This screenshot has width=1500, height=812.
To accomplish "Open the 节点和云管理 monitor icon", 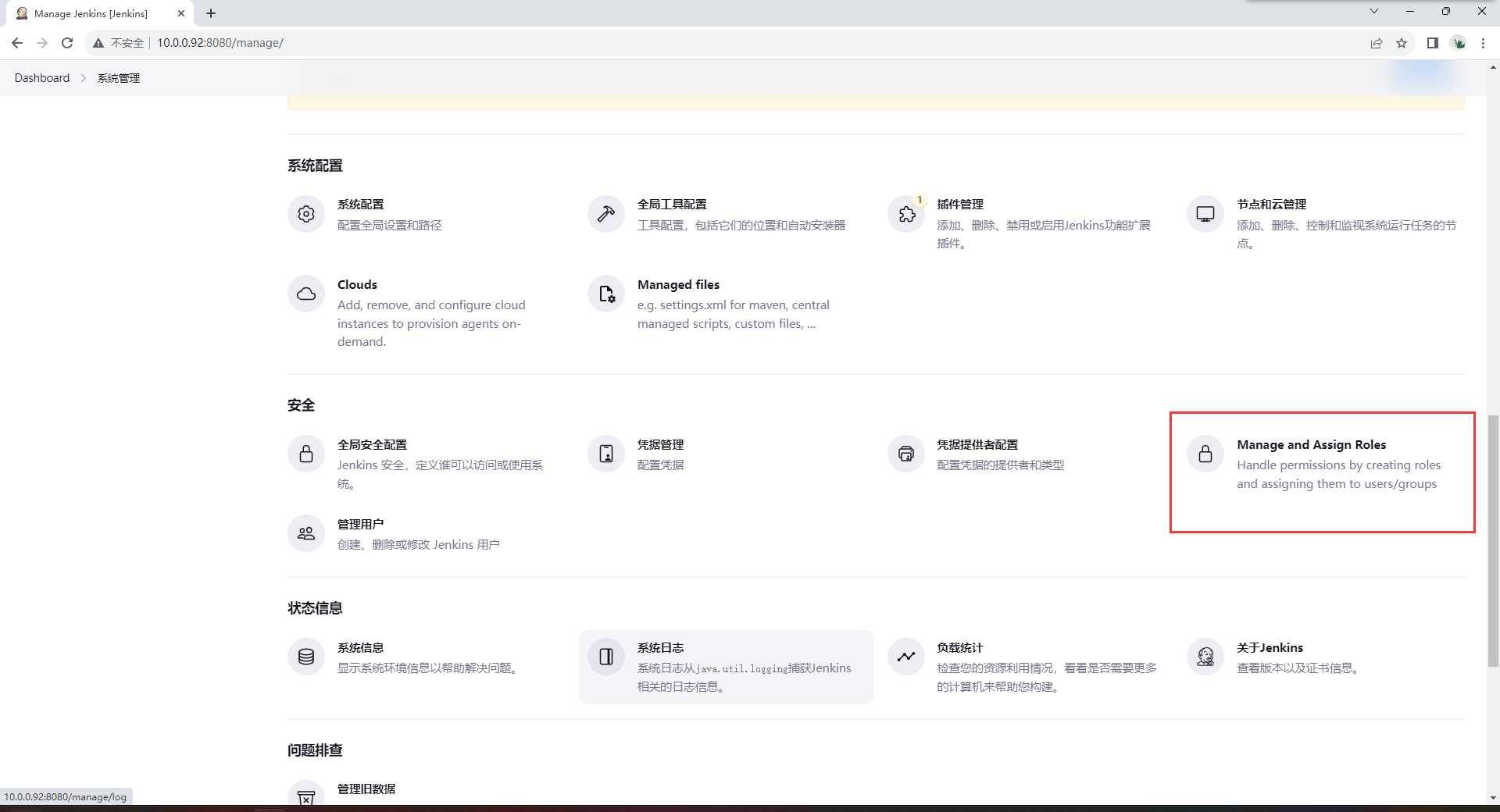I will click(x=1205, y=214).
